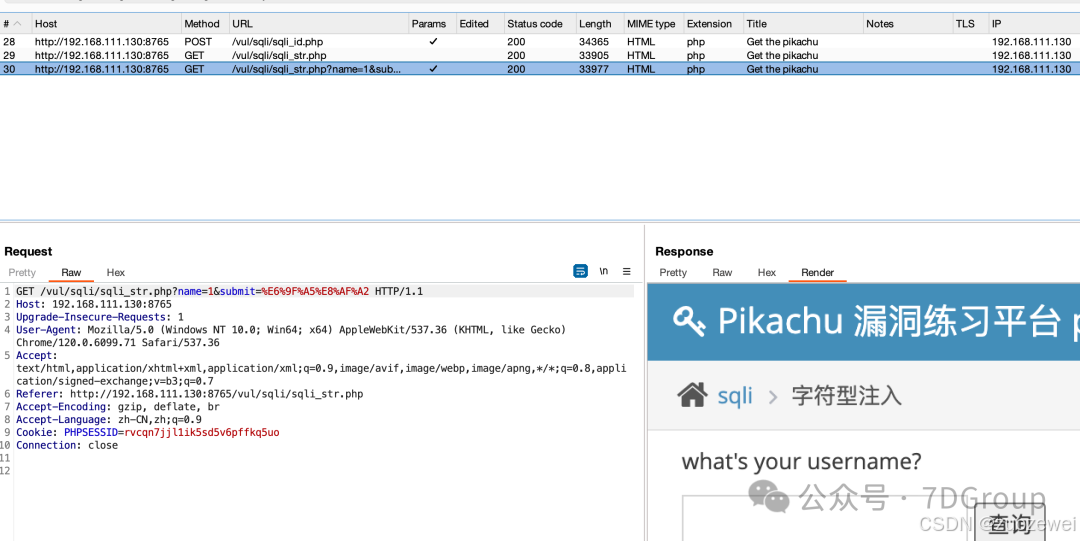1080x541 pixels.
Task: Sort by the MIME type column header
Action: 654,23
